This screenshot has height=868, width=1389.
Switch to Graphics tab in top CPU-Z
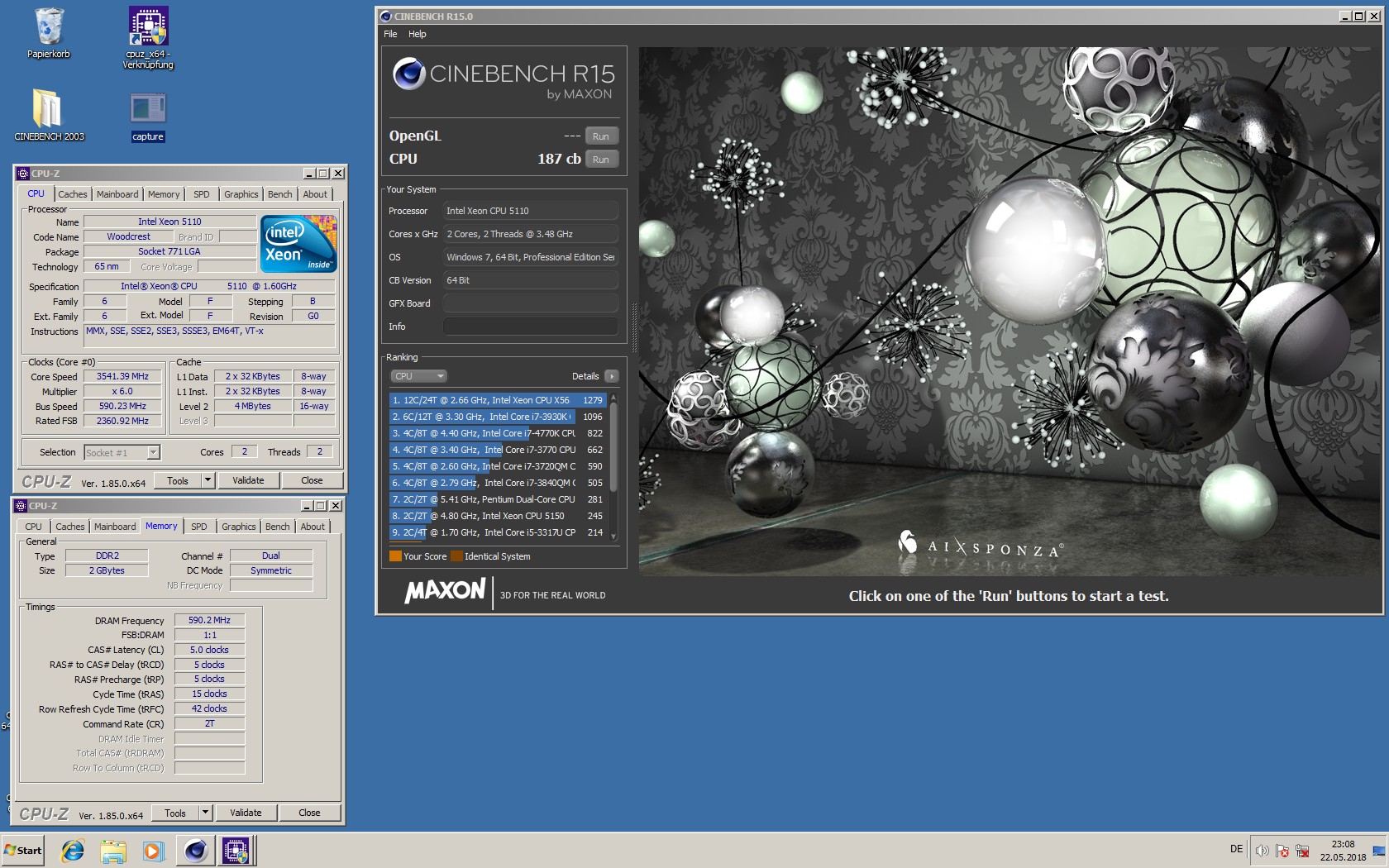pos(241,194)
